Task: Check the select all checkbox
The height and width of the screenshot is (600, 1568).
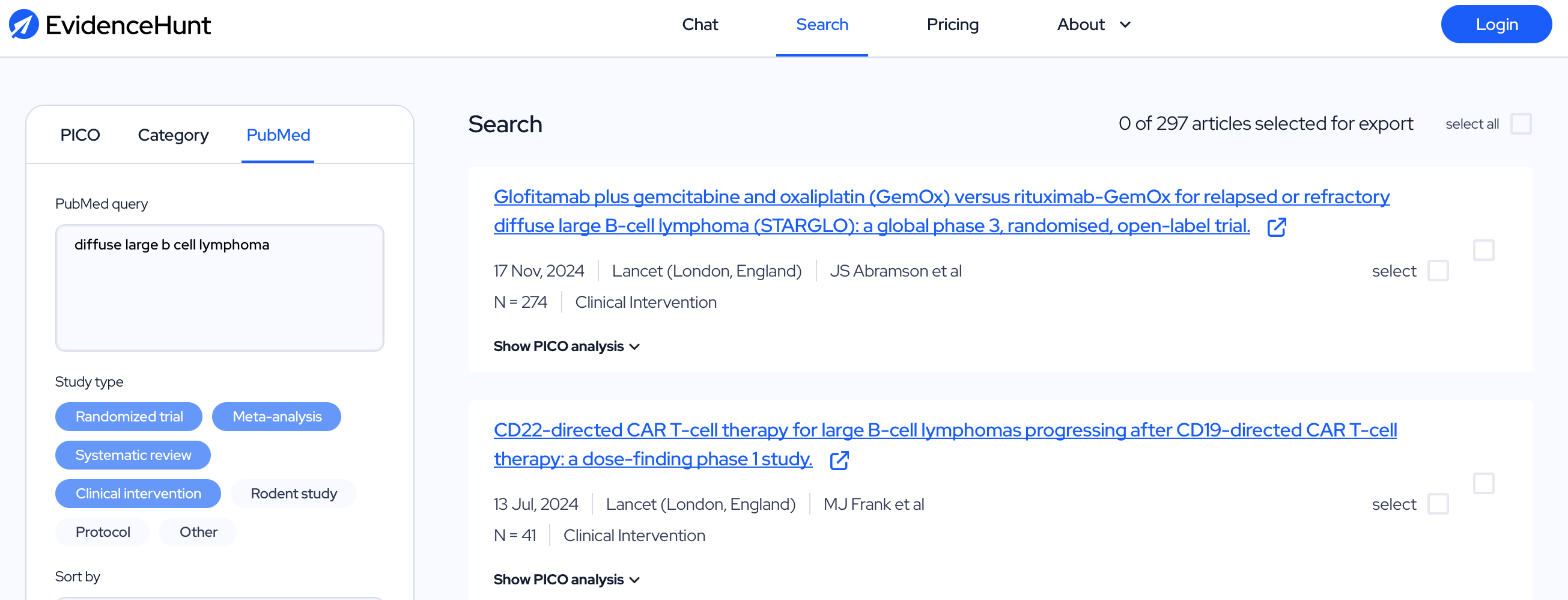Action: 1521,124
